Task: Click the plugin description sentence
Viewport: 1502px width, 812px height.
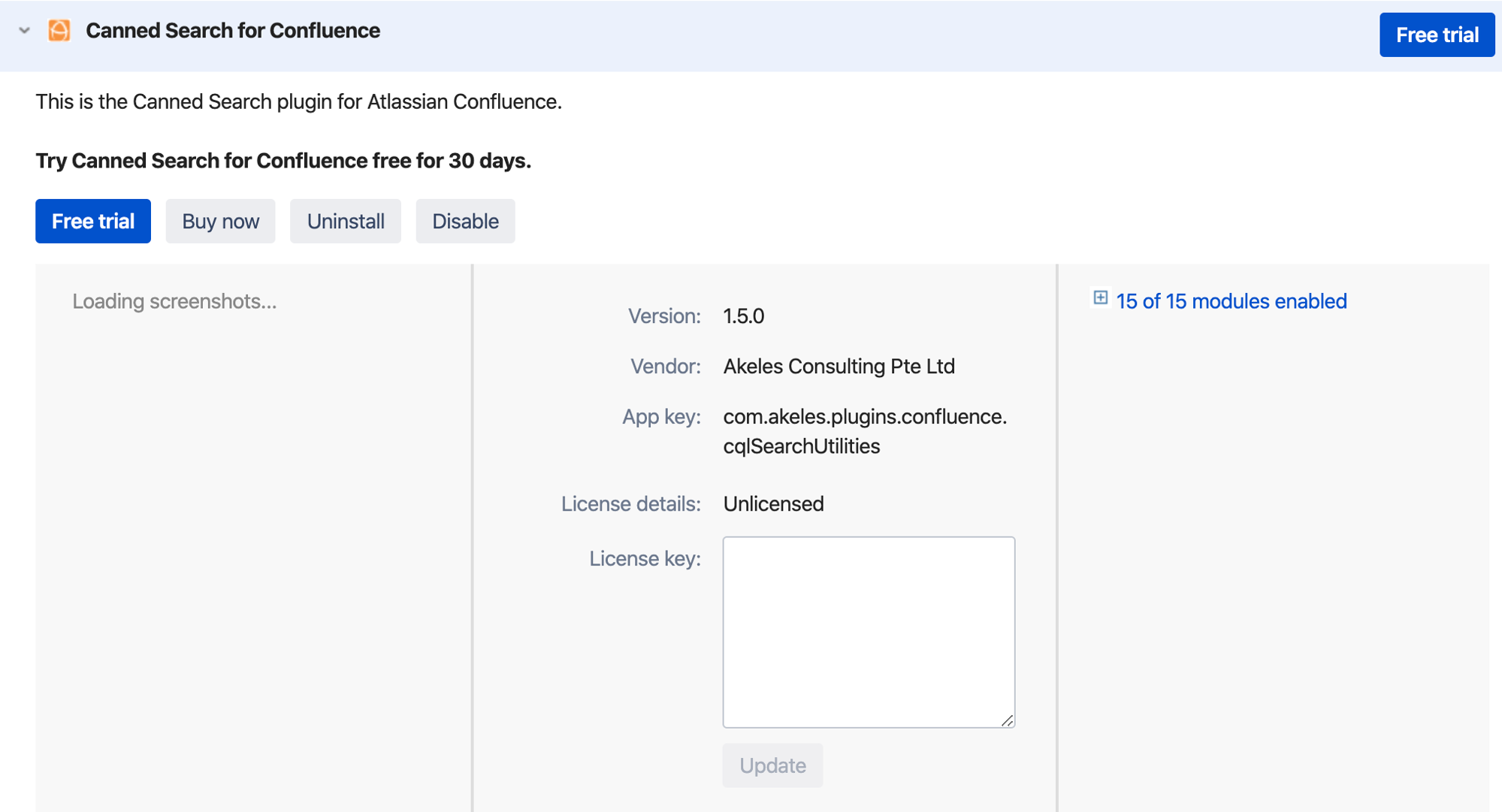Action: pos(298,101)
